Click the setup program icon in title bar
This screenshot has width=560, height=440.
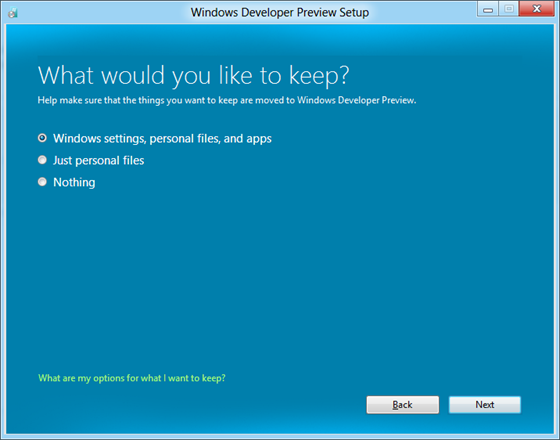[x=13, y=13]
